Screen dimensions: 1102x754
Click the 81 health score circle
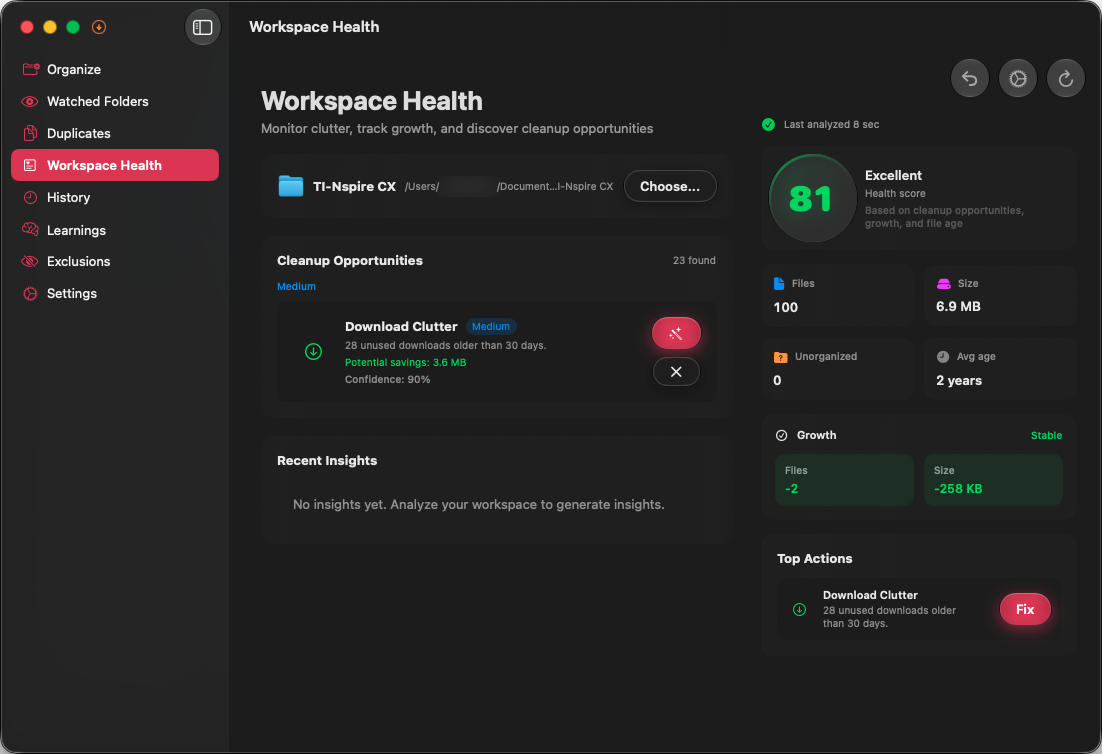pyautogui.click(x=812, y=198)
